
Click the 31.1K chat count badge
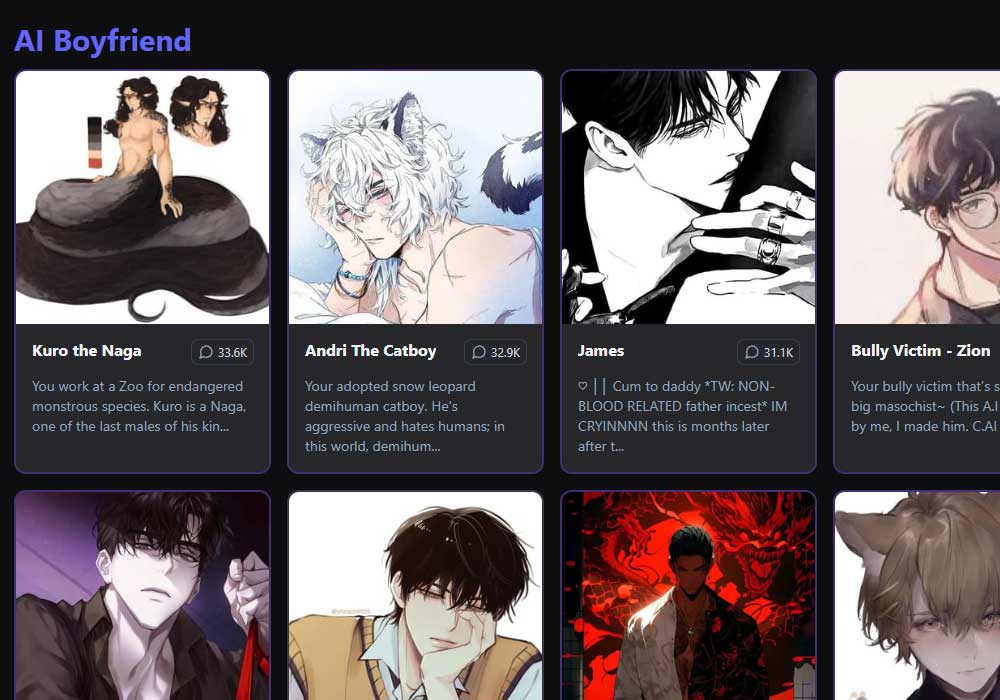(768, 353)
